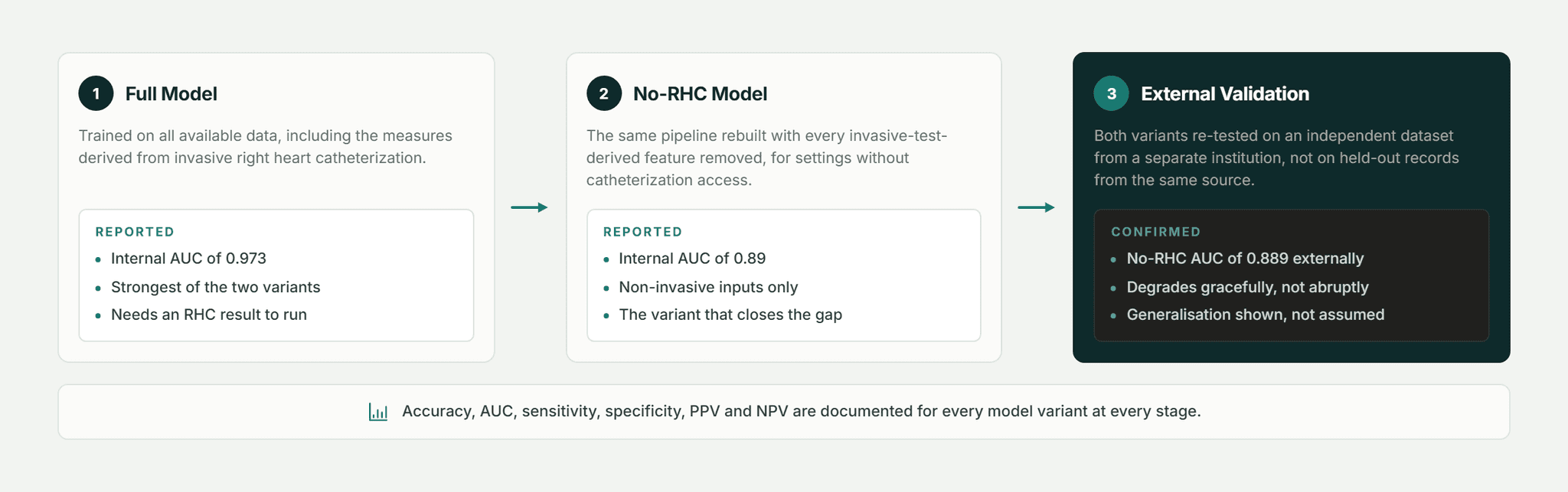Click the CONFIRMED label in the dark card
Viewport: 1568px width, 492px height.
(x=1156, y=232)
